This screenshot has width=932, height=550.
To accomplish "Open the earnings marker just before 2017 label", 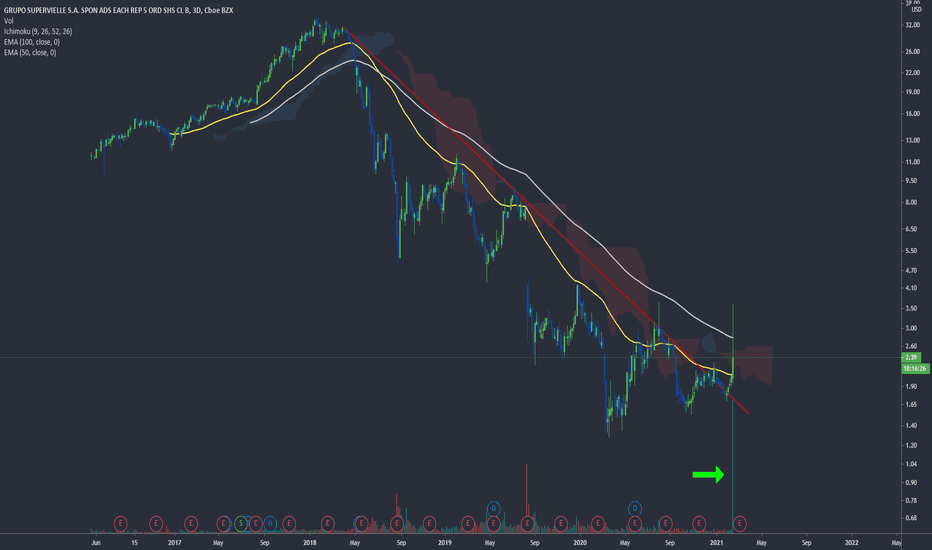I will [156, 524].
